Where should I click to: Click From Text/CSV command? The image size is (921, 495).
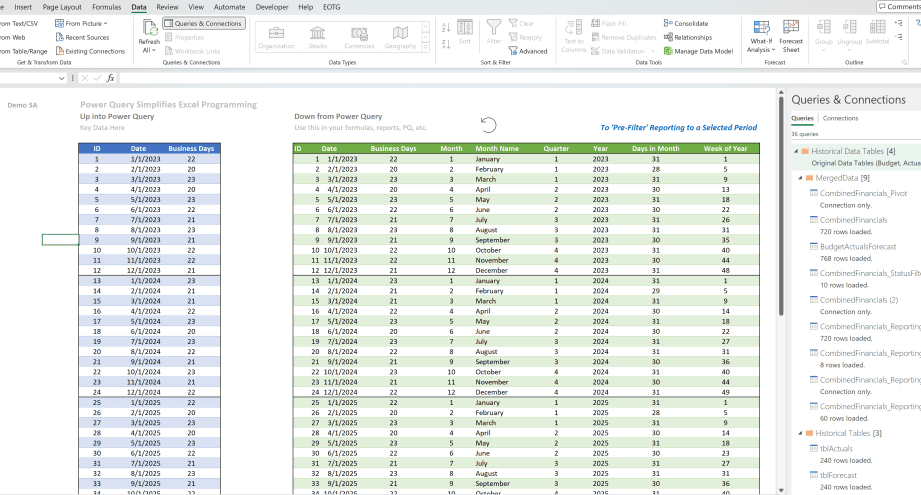[x=19, y=23]
